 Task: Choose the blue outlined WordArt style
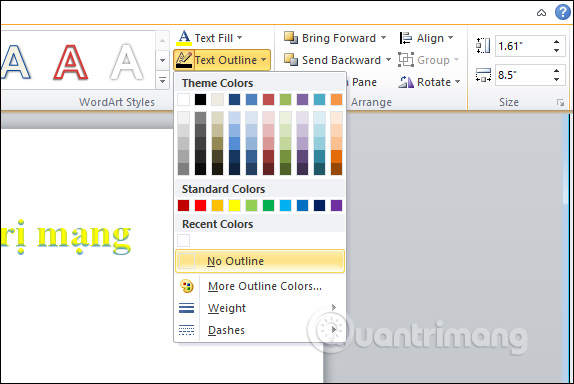click(16, 61)
